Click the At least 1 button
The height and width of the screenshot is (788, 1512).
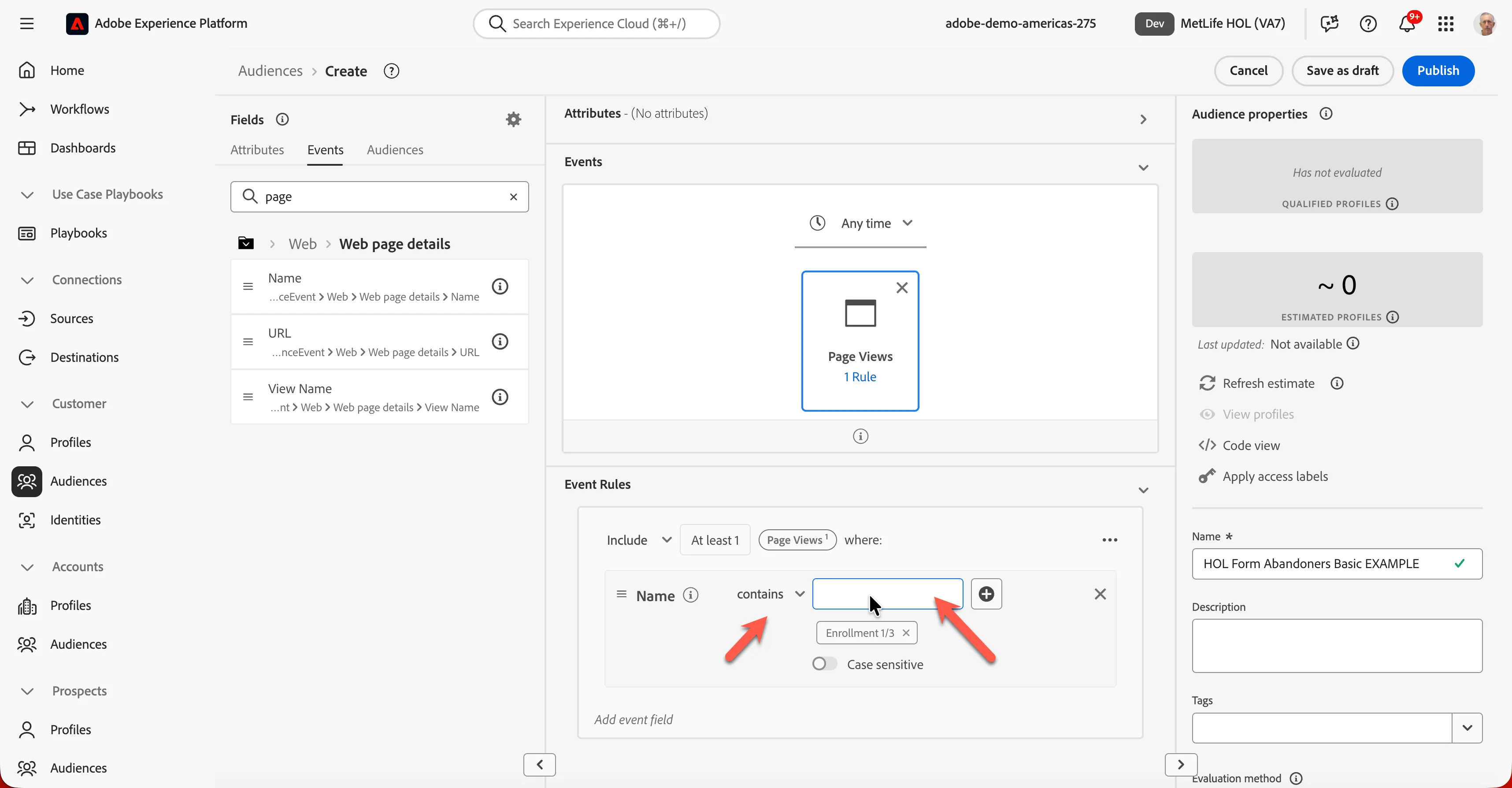coord(715,539)
